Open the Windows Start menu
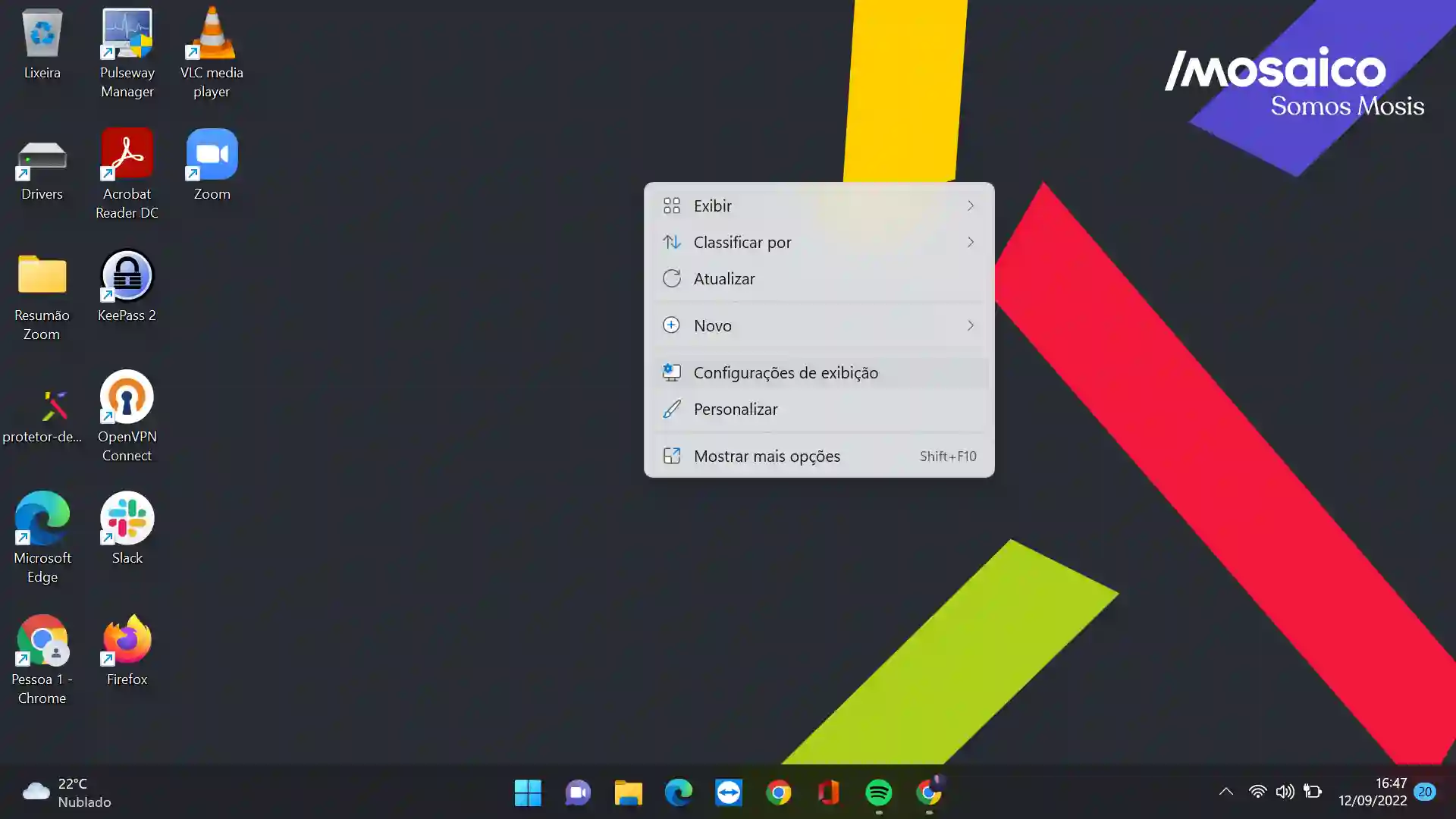1456x819 pixels. pos(528,792)
